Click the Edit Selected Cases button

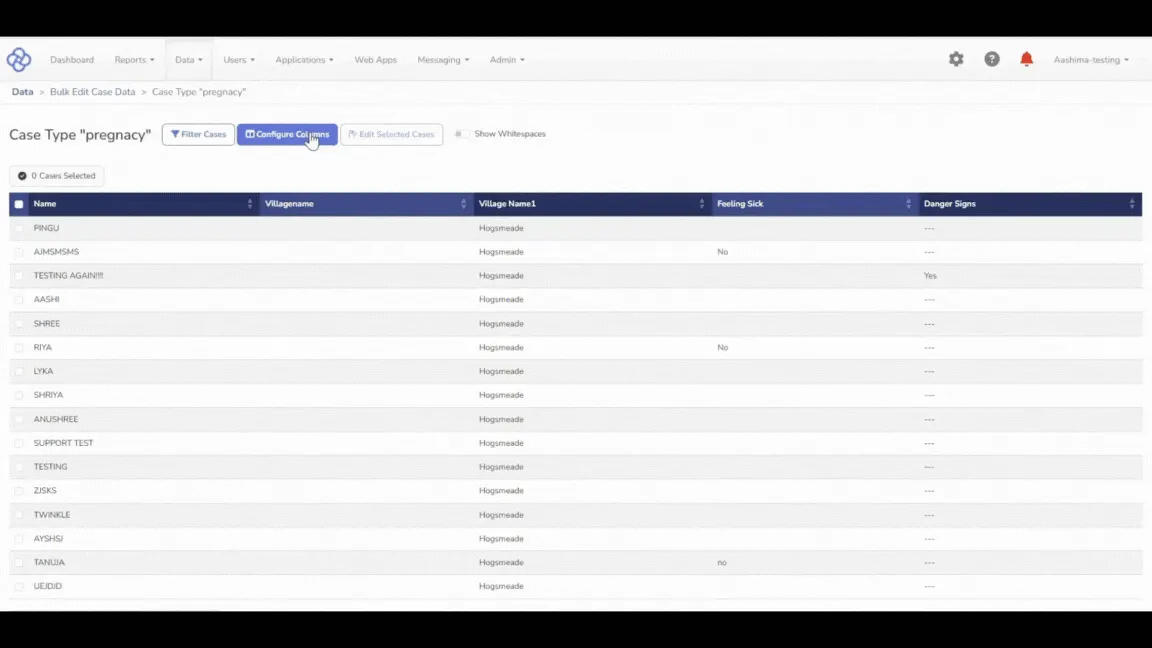pyautogui.click(x=392, y=134)
